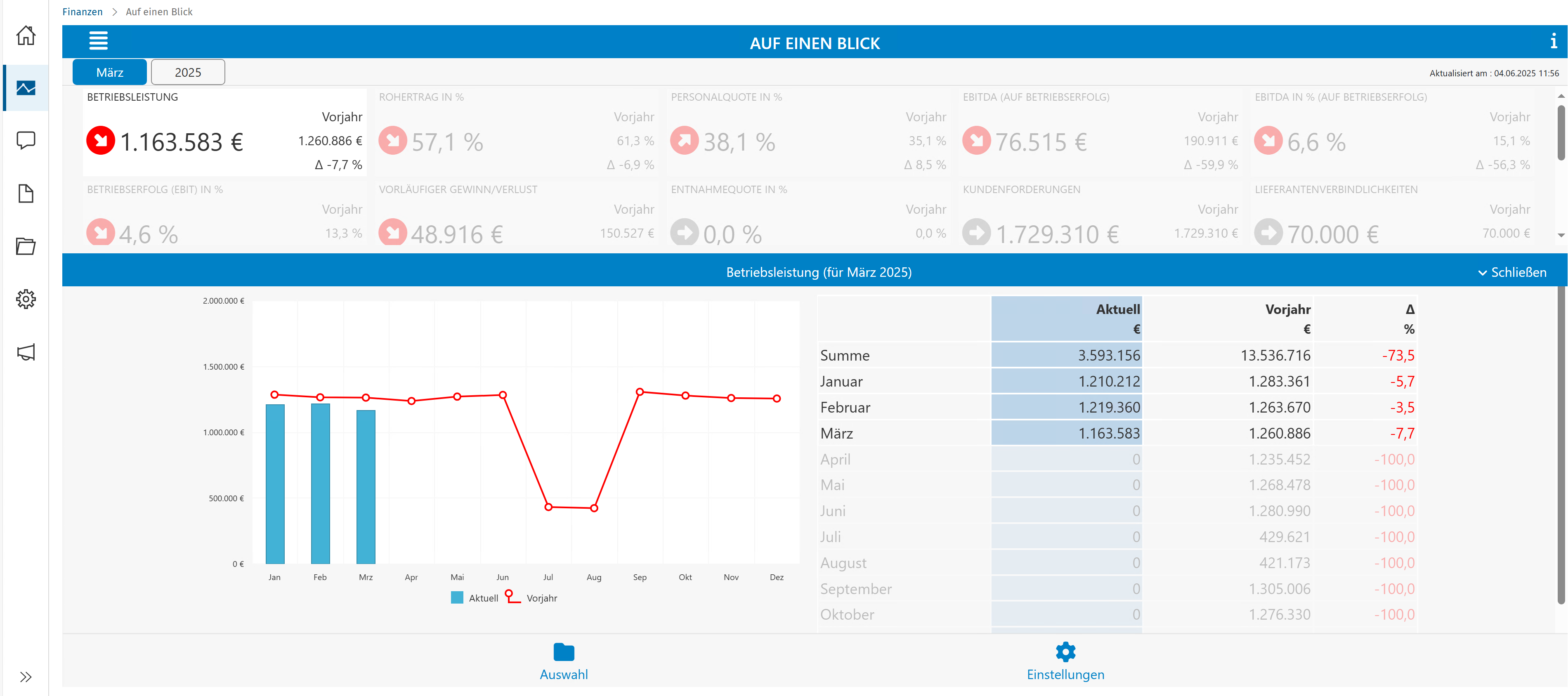Select the chart finance icon in sidebar

(x=26, y=87)
